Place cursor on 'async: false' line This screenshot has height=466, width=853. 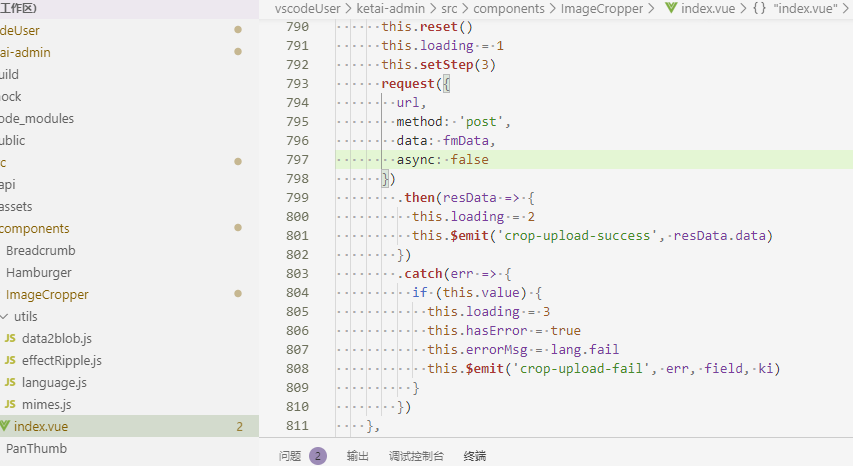(442, 159)
